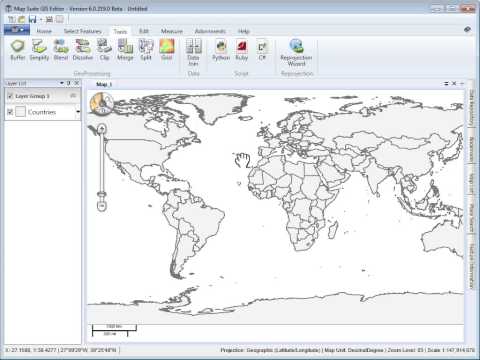The height and width of the screenshot is (360, 480).
Task: Click the coordinates readout in status bar
Action: pyautogui.click(x=61, y=350)
